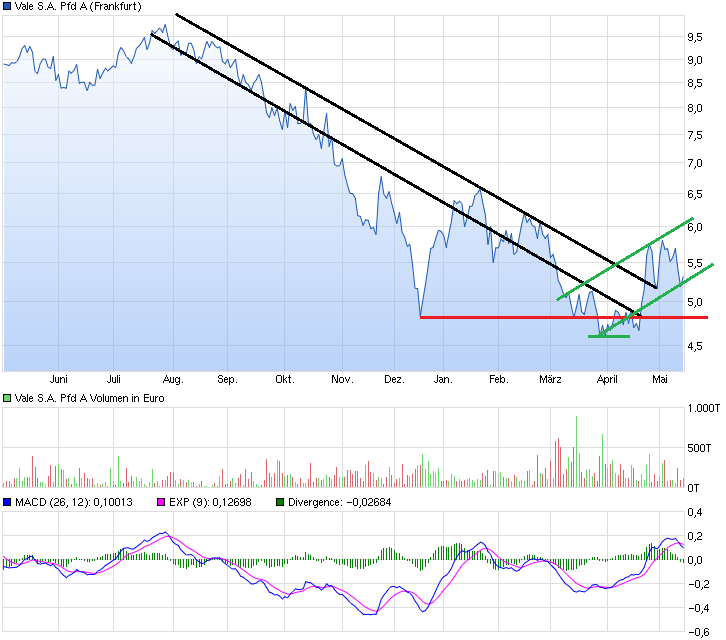Click the Jan. label on the time axis

[x=444, y=380]
